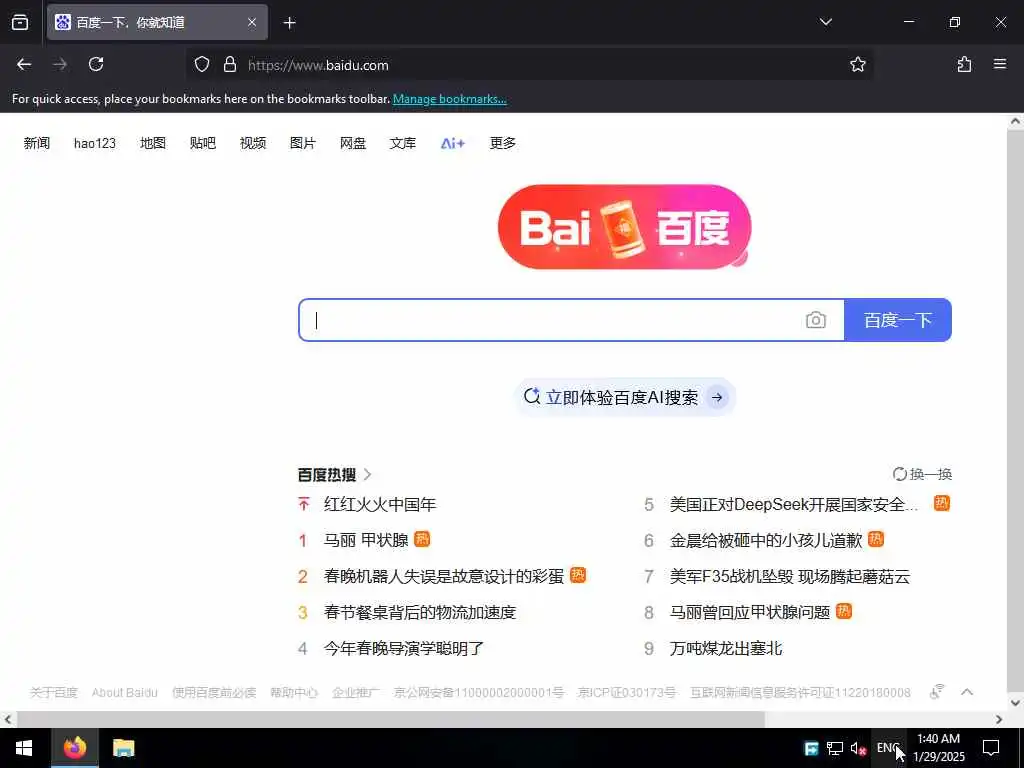Screen dimensions: 1024x768
Task: Click the 百度一下 search button
Action: pos(898,320)
